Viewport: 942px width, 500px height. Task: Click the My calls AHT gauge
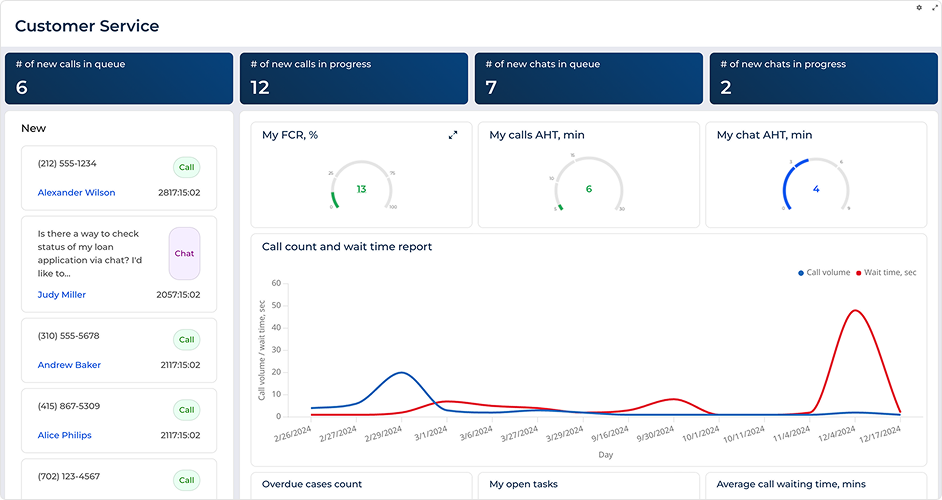(x=589, y=187)
